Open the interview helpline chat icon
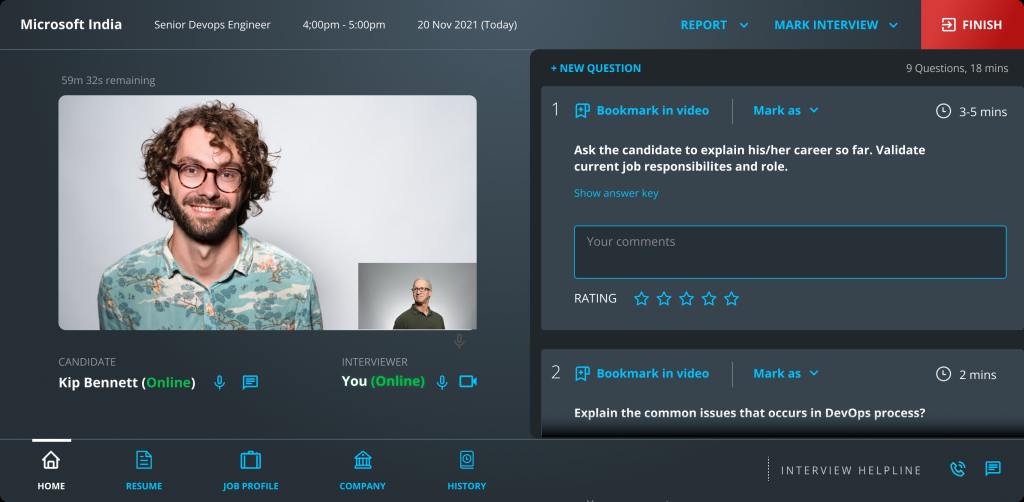This screenshot has width=1024, height=502. tap(993, 469)
